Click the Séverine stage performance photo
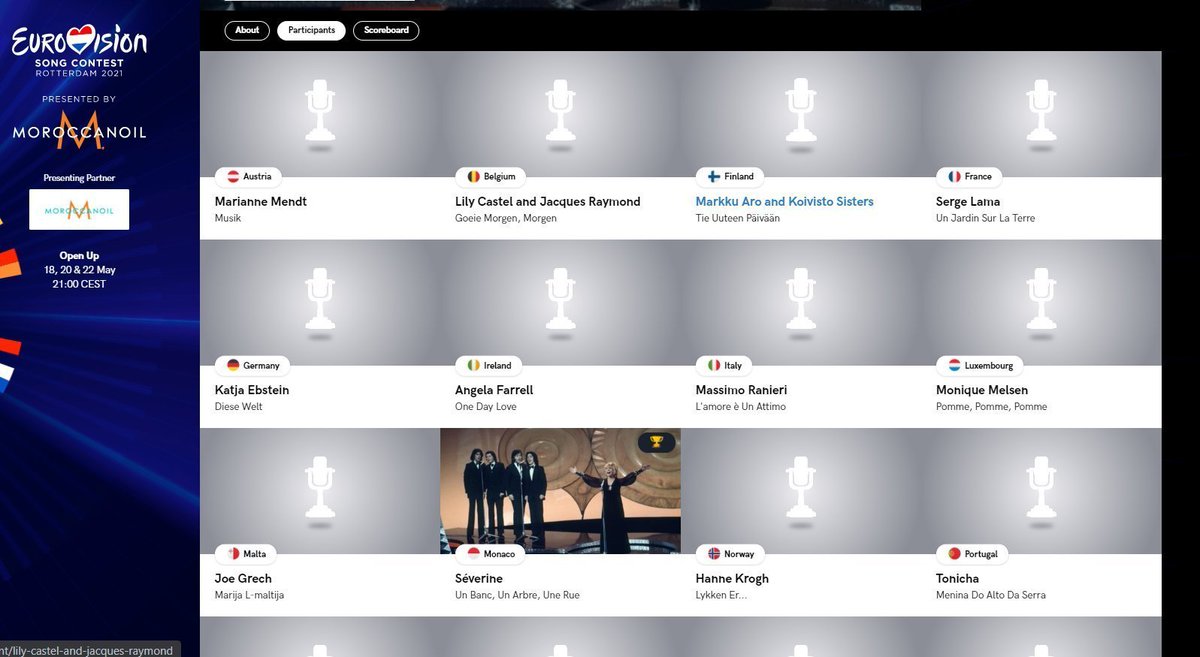1200x657 pixels. [560, 491]
